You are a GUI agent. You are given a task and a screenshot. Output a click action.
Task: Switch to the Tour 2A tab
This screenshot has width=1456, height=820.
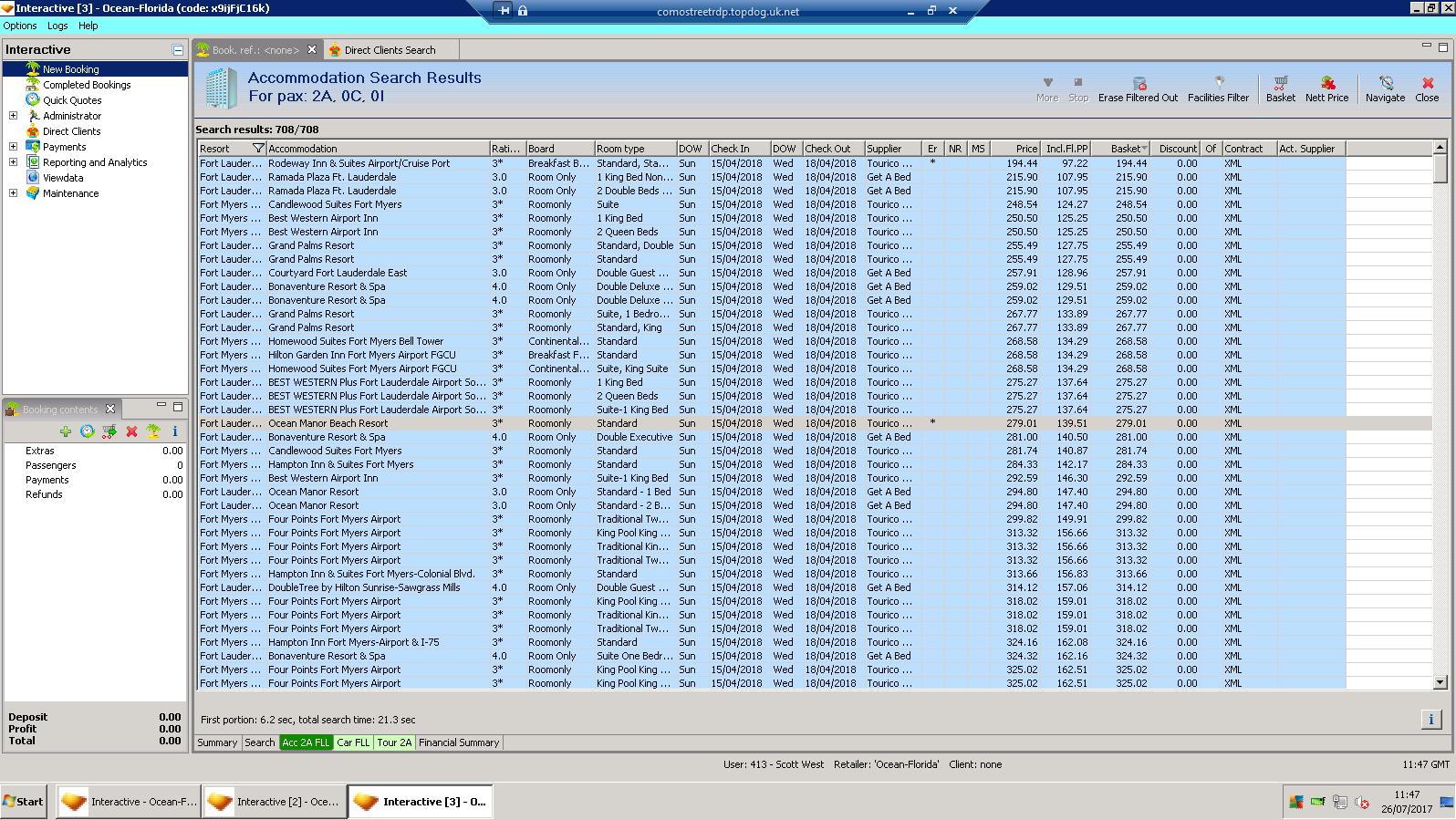point(395,742)
